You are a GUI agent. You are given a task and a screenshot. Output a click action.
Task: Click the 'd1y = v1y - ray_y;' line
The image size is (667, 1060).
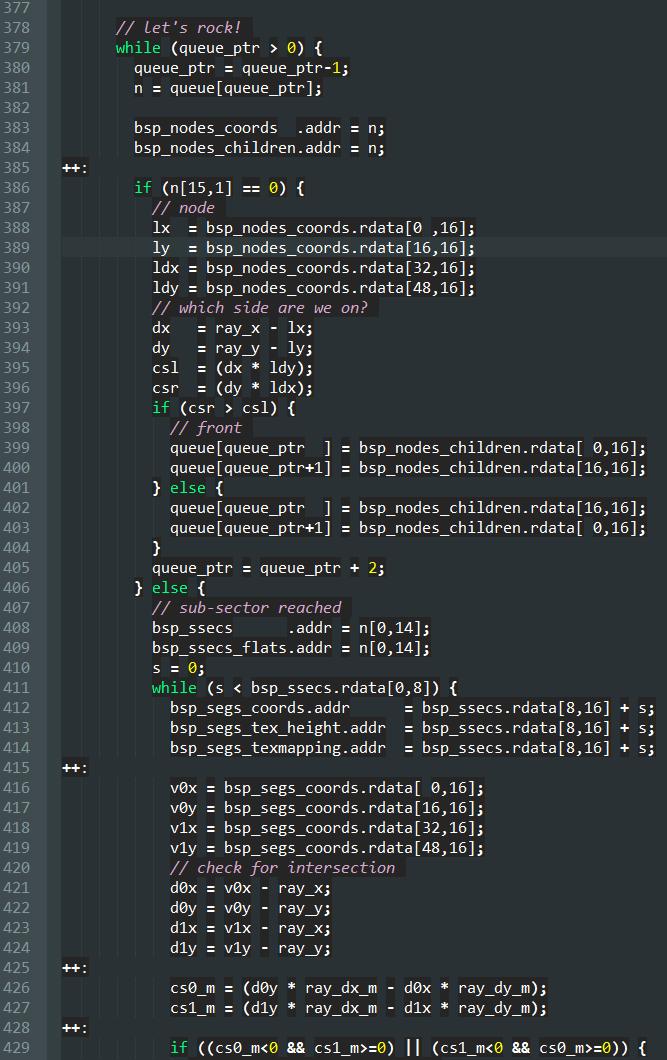250,948
